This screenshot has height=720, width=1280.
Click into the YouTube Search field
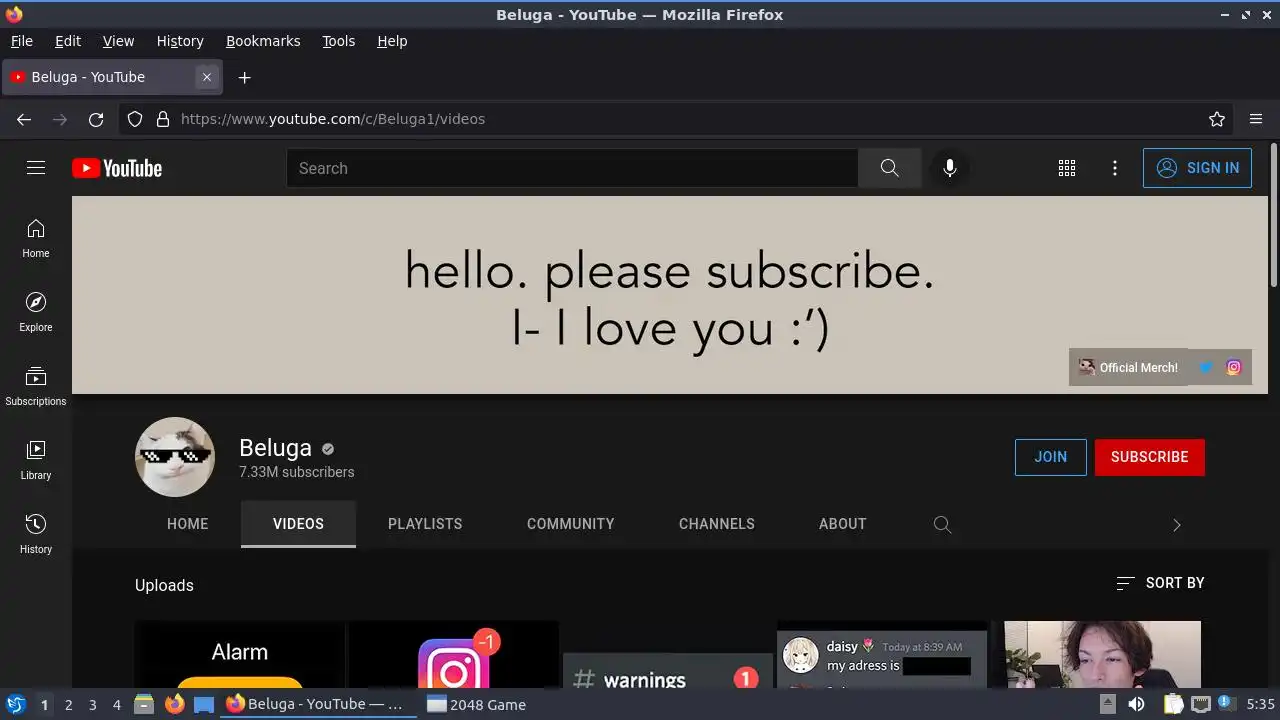coord(572,168)
